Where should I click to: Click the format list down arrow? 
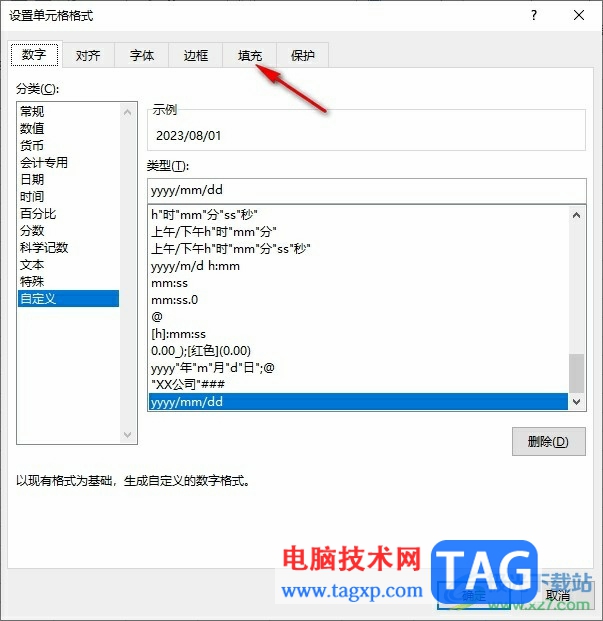click(x=576, y=402)
